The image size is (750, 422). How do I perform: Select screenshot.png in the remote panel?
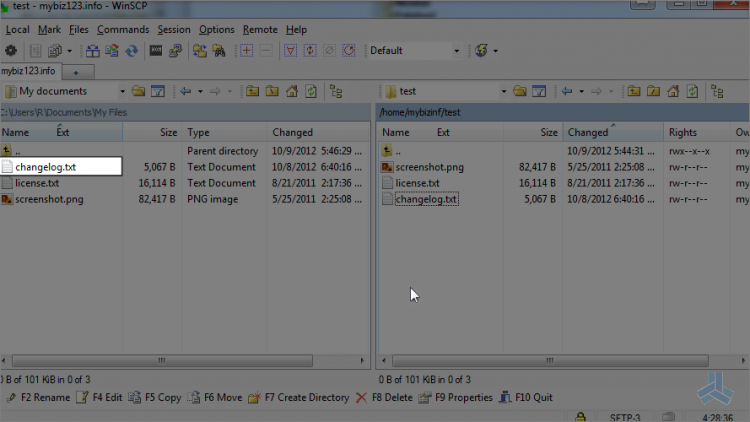click(x=429, y=167)
